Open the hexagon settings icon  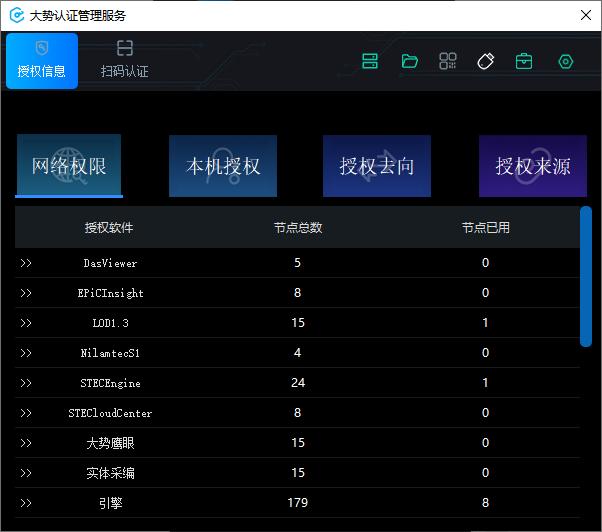[566, 61]
